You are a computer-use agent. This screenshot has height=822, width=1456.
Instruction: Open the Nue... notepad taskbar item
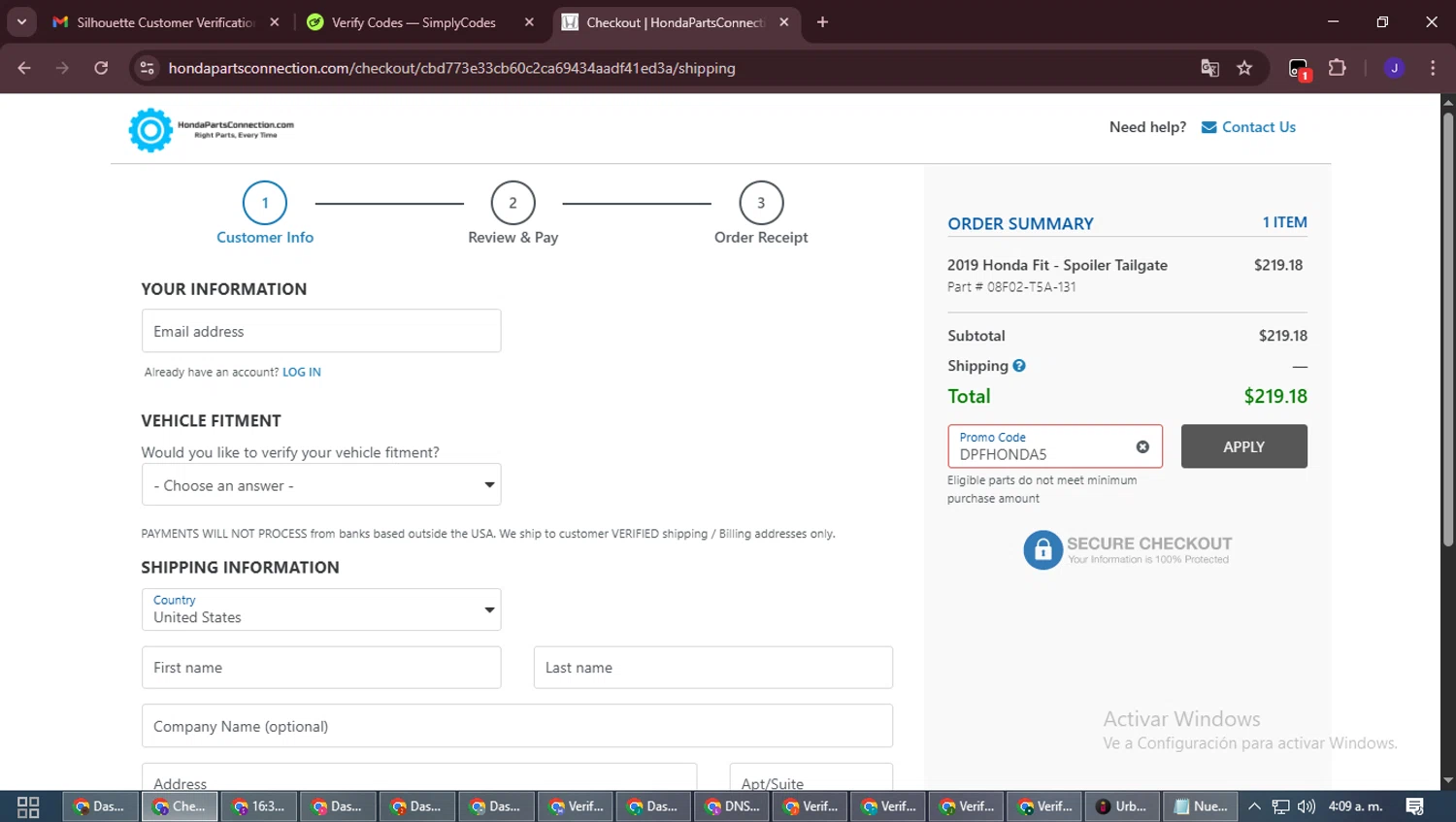tap(1201, 806)
